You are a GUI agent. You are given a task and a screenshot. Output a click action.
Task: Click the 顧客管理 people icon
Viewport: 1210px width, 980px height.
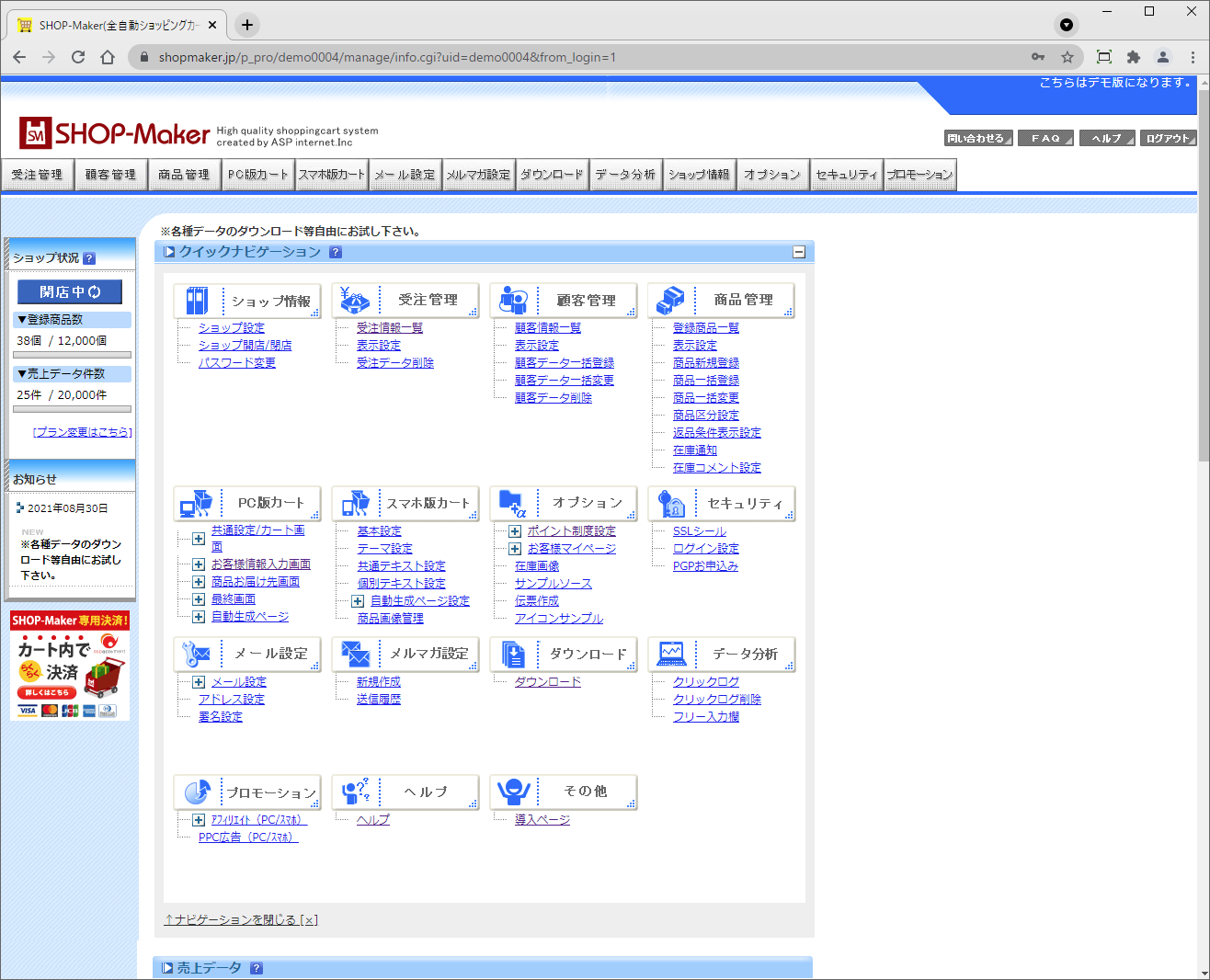(x=513, y=301)
